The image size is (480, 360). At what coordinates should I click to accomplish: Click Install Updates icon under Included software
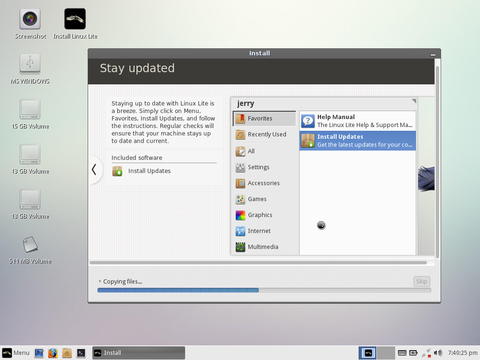(117, 171)
